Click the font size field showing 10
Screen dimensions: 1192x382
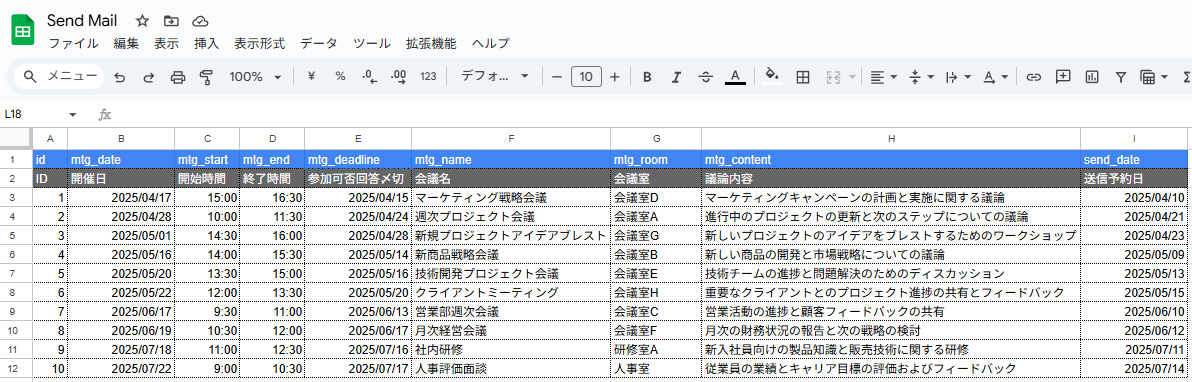tap(586, 77)
